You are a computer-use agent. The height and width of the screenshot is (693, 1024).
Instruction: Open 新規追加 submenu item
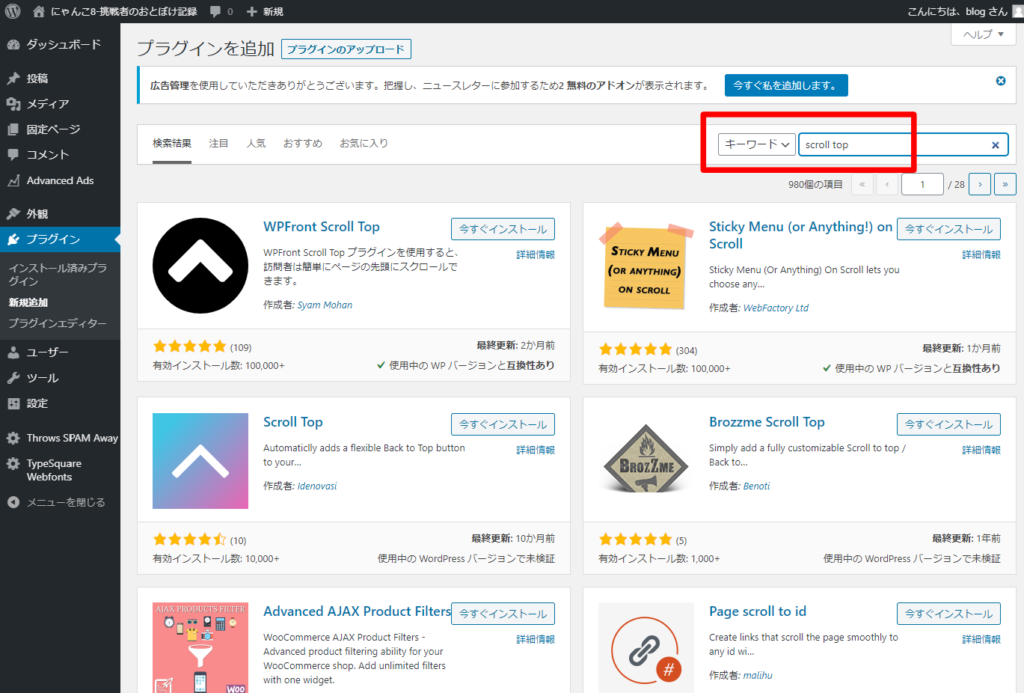click(28, 302)
